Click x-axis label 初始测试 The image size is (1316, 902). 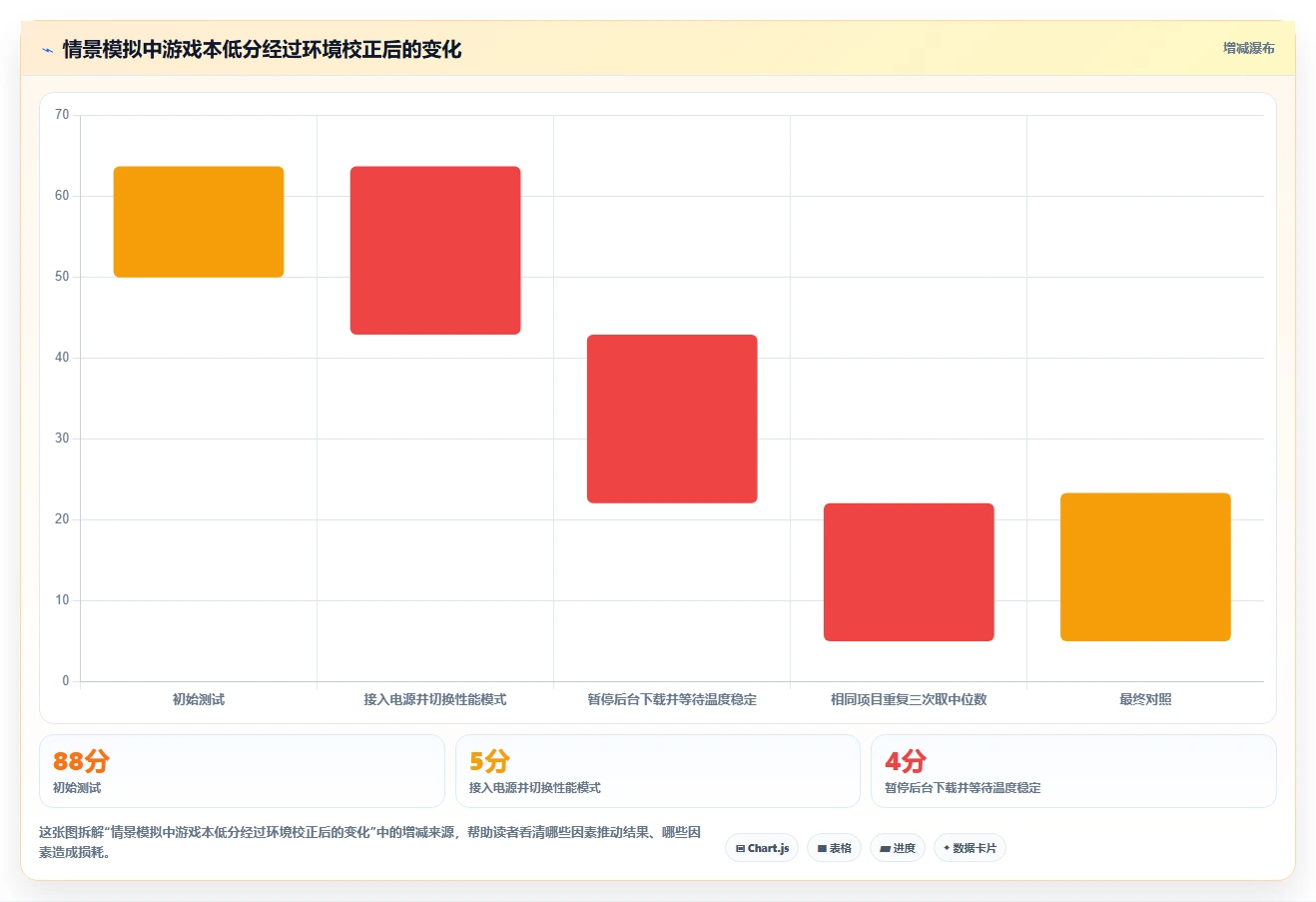[199, 699]
